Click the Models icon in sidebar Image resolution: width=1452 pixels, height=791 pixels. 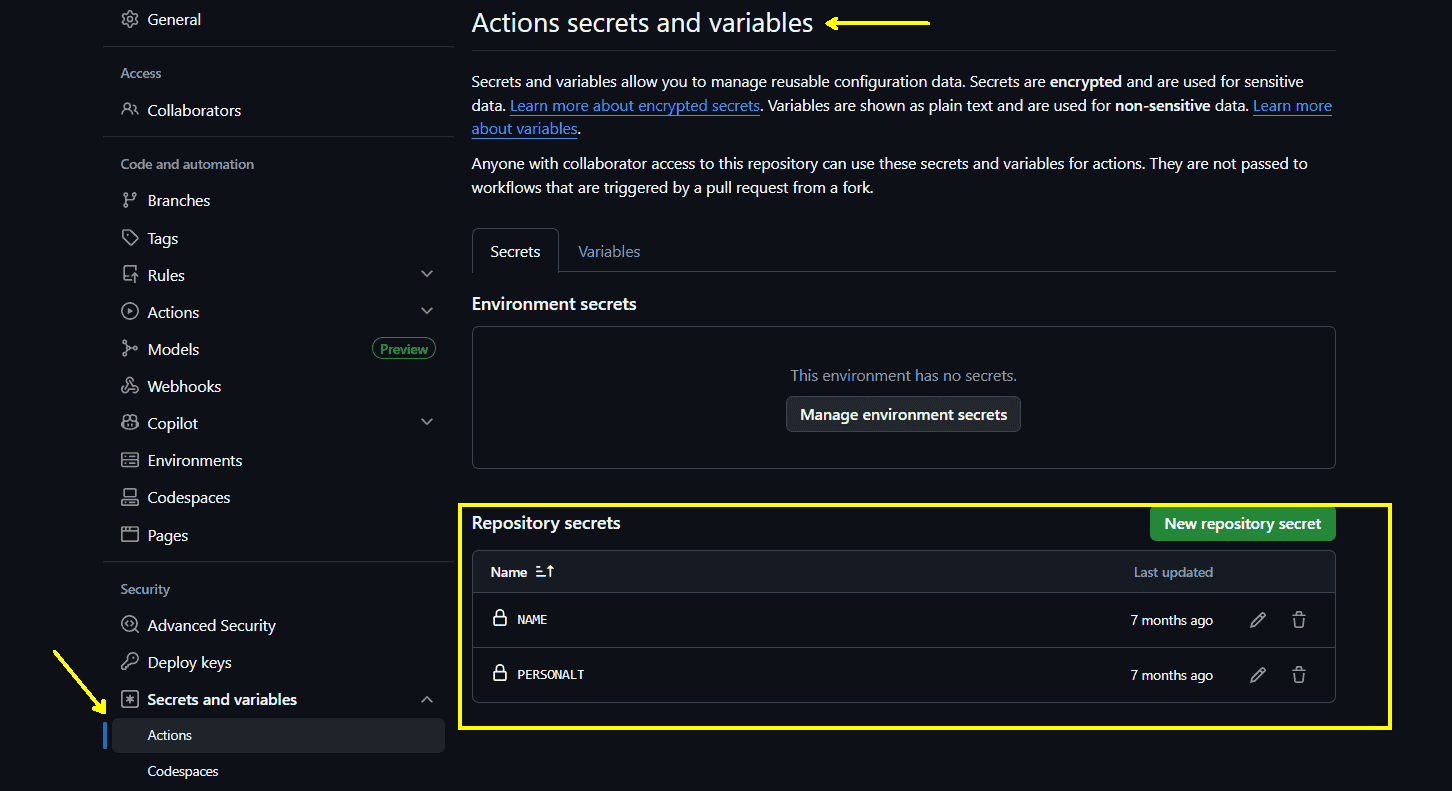(x=129, y=349)
